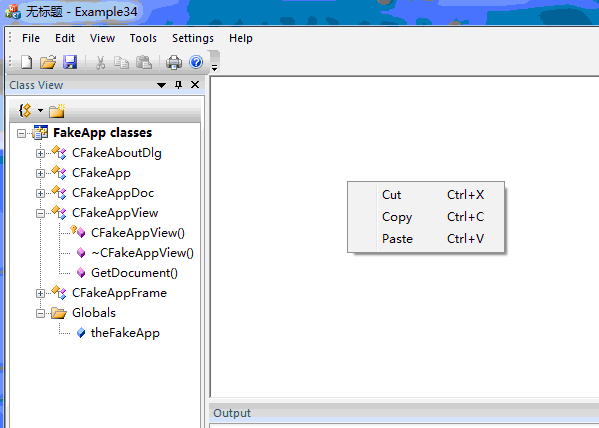Screen dimensions: 599x428
Task: Click the CFakeAboutDlg class icon
Action: (59, 152)
